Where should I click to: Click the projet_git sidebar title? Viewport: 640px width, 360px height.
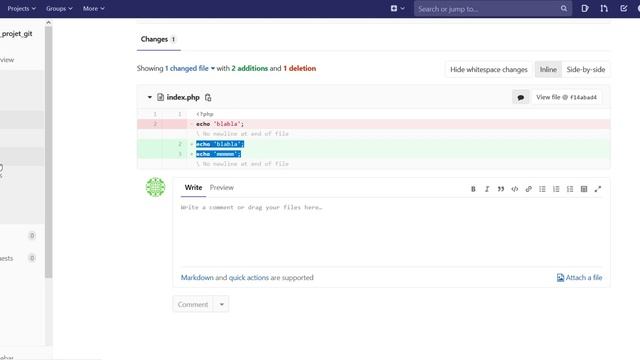[x=16, y=34]
